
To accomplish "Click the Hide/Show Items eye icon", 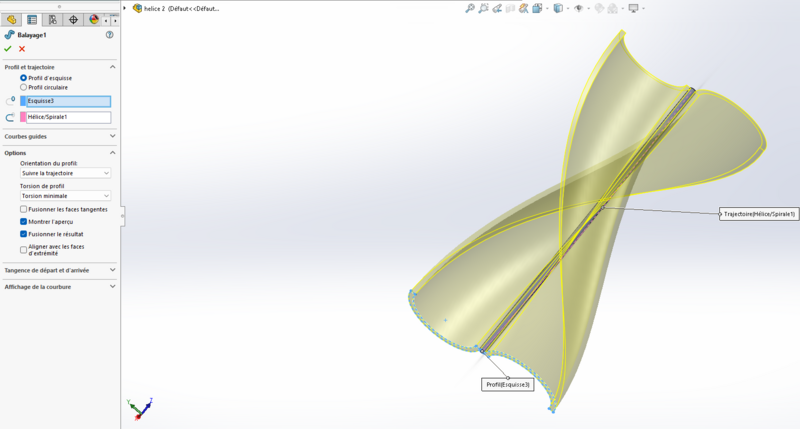I will (579, 8).
